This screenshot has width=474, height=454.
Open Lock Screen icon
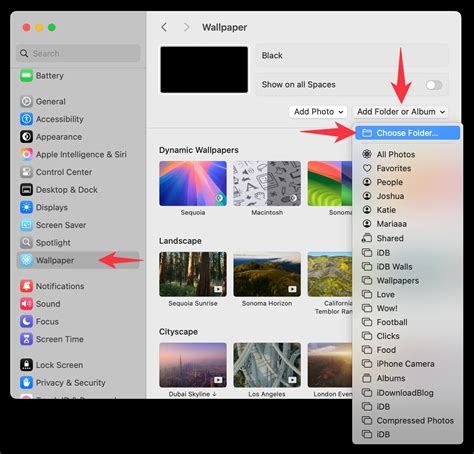pos(26,365)
